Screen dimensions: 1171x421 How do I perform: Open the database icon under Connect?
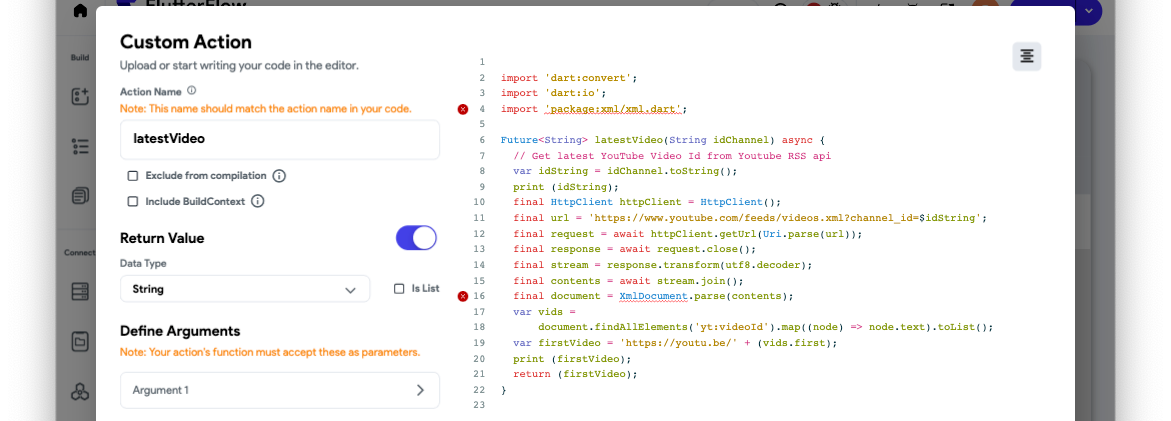click(x=80, y=291)
